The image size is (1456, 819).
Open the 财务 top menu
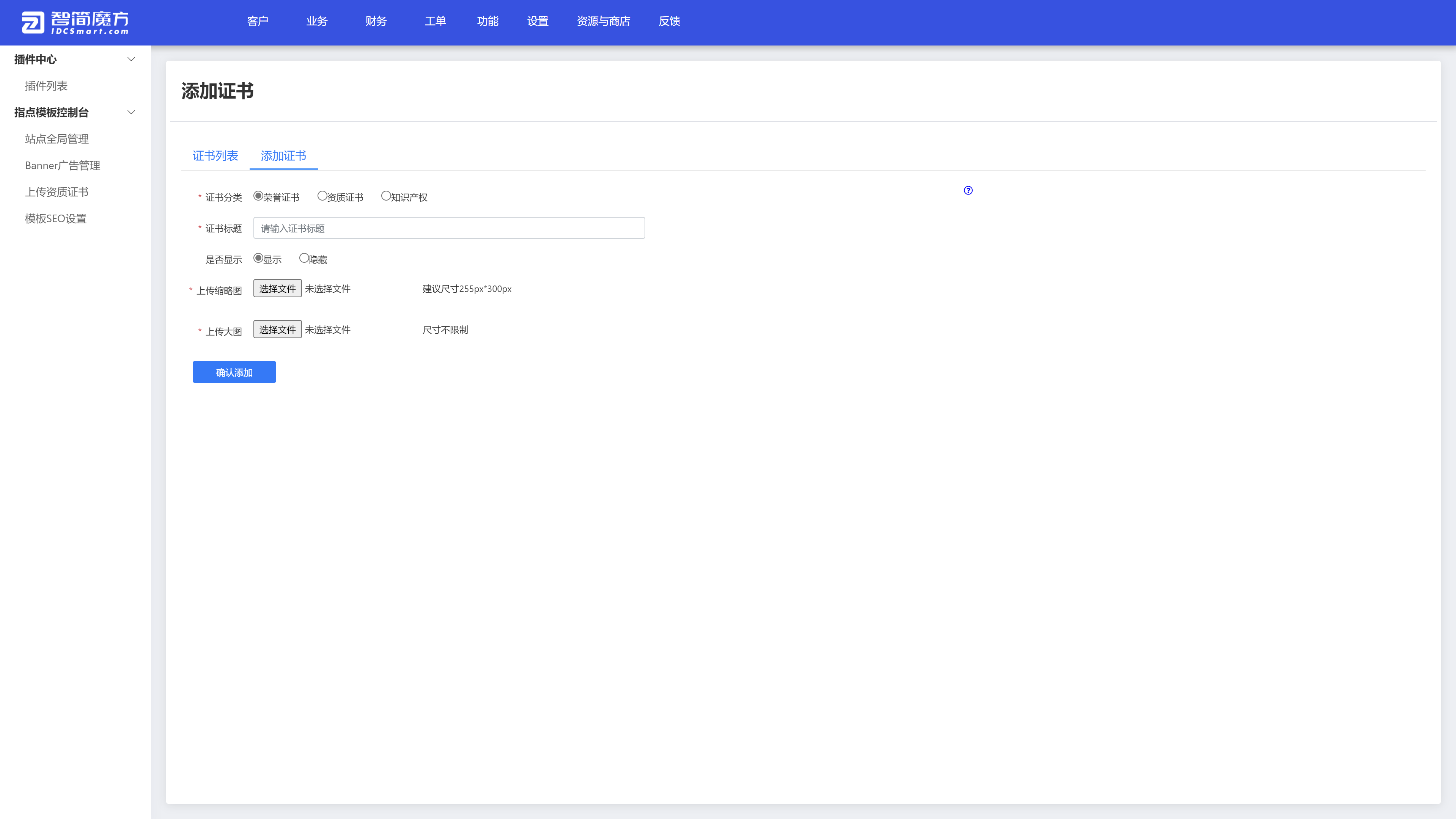click(376, 22)
